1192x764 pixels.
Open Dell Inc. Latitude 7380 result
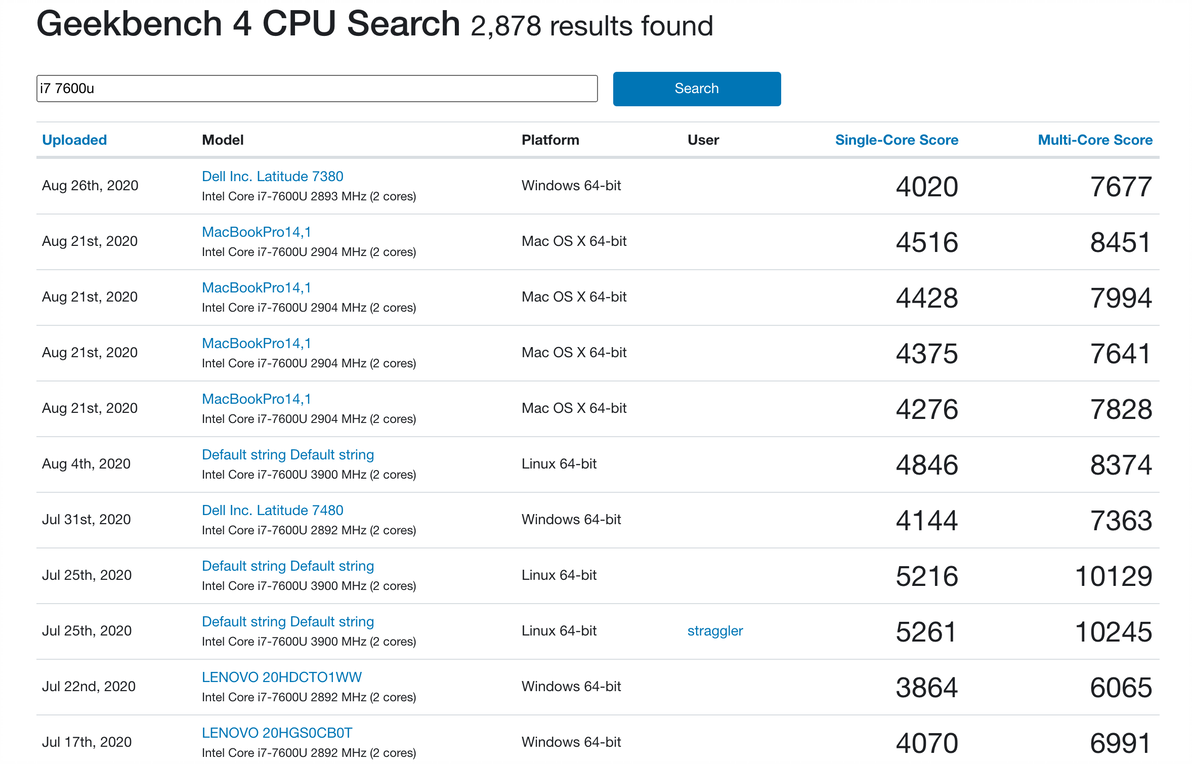click(x=272, y=176)
